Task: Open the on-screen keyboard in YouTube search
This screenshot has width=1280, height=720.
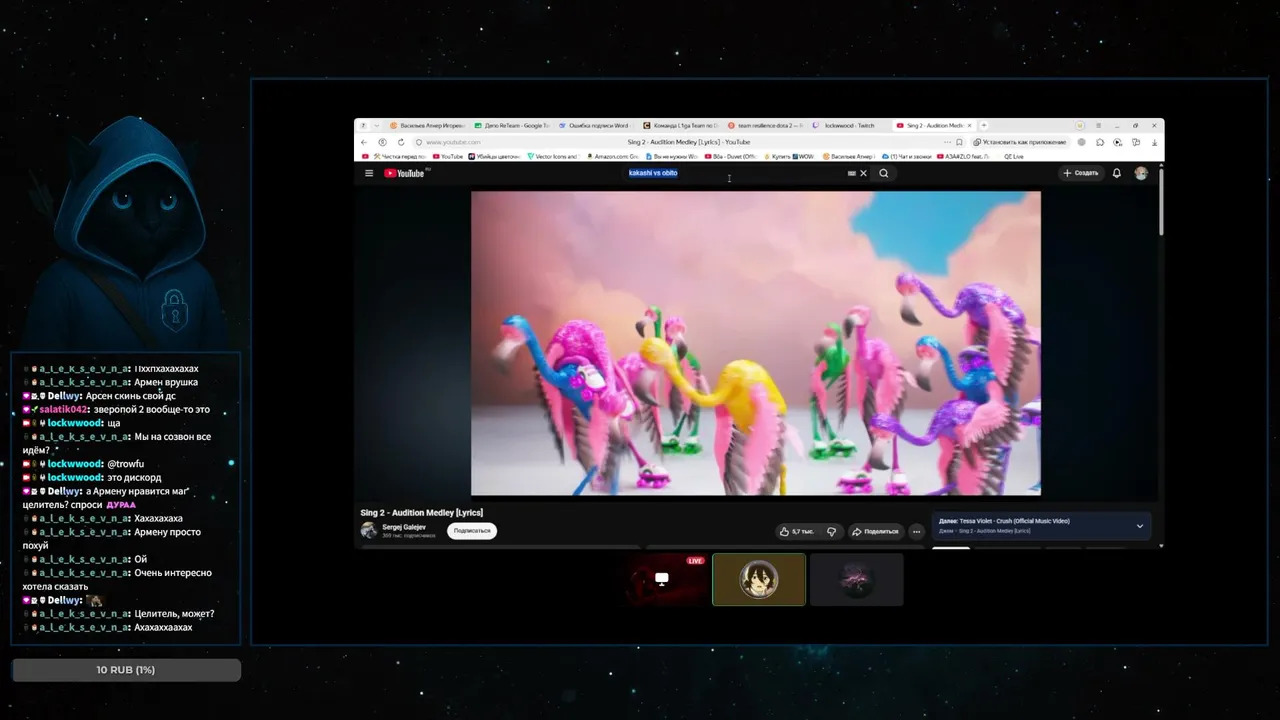Action: point(851,173)
